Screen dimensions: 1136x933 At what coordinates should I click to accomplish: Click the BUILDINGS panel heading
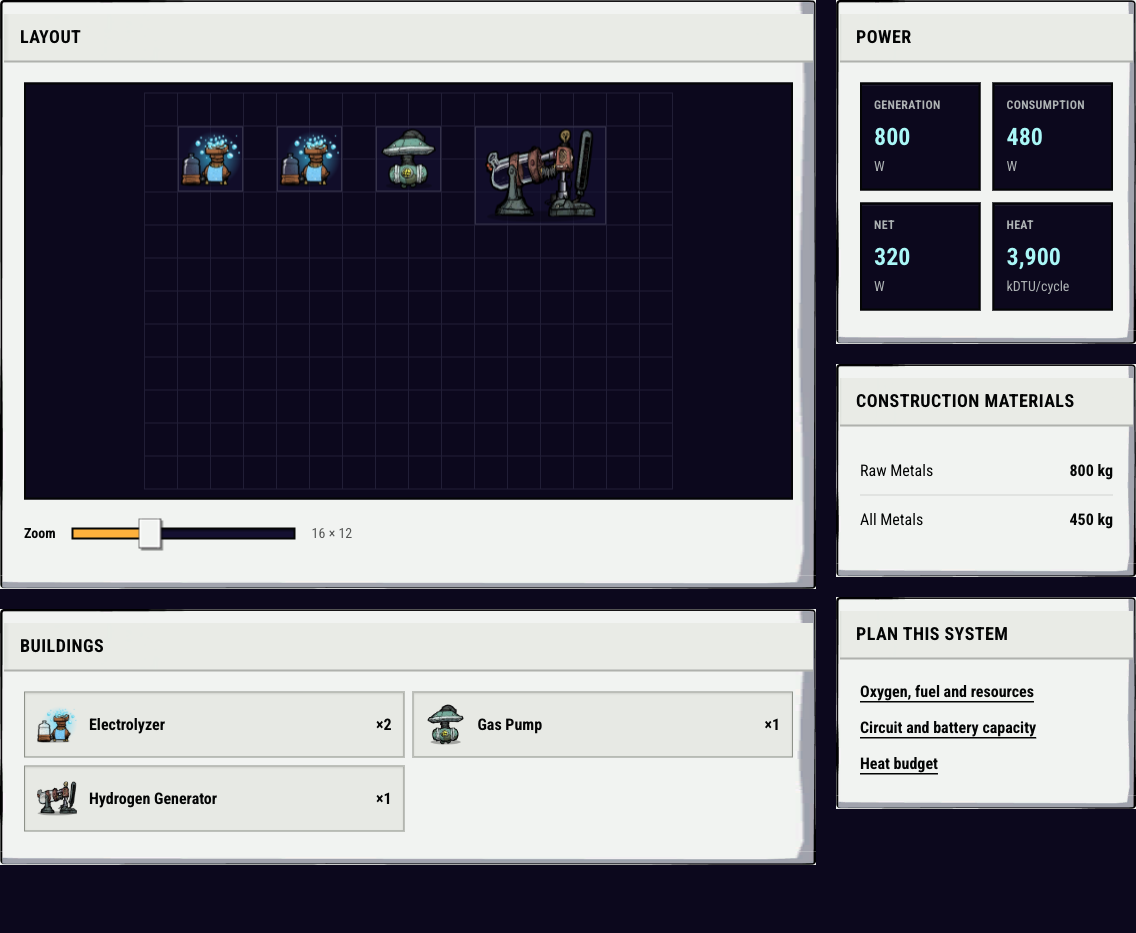coord(62,646)
